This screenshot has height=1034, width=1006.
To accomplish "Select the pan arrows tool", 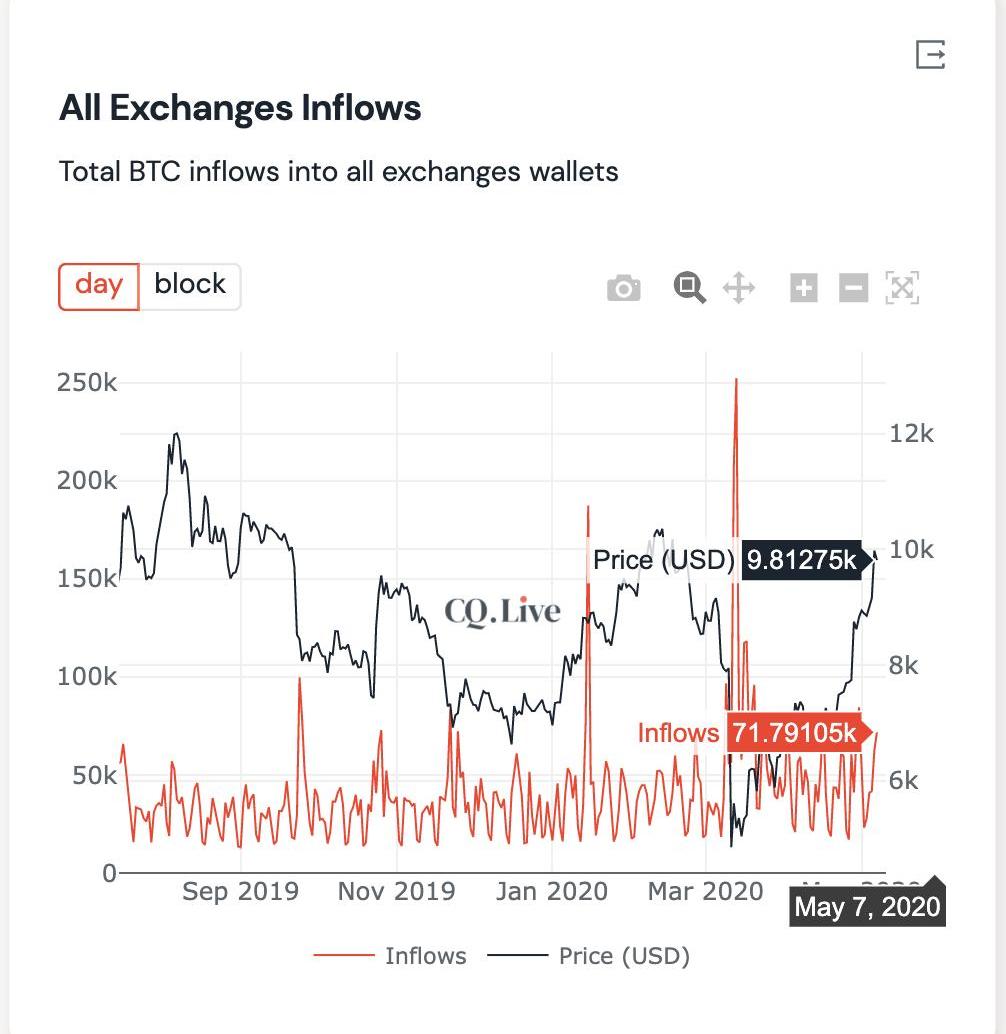I will click(x=739, y=288).
